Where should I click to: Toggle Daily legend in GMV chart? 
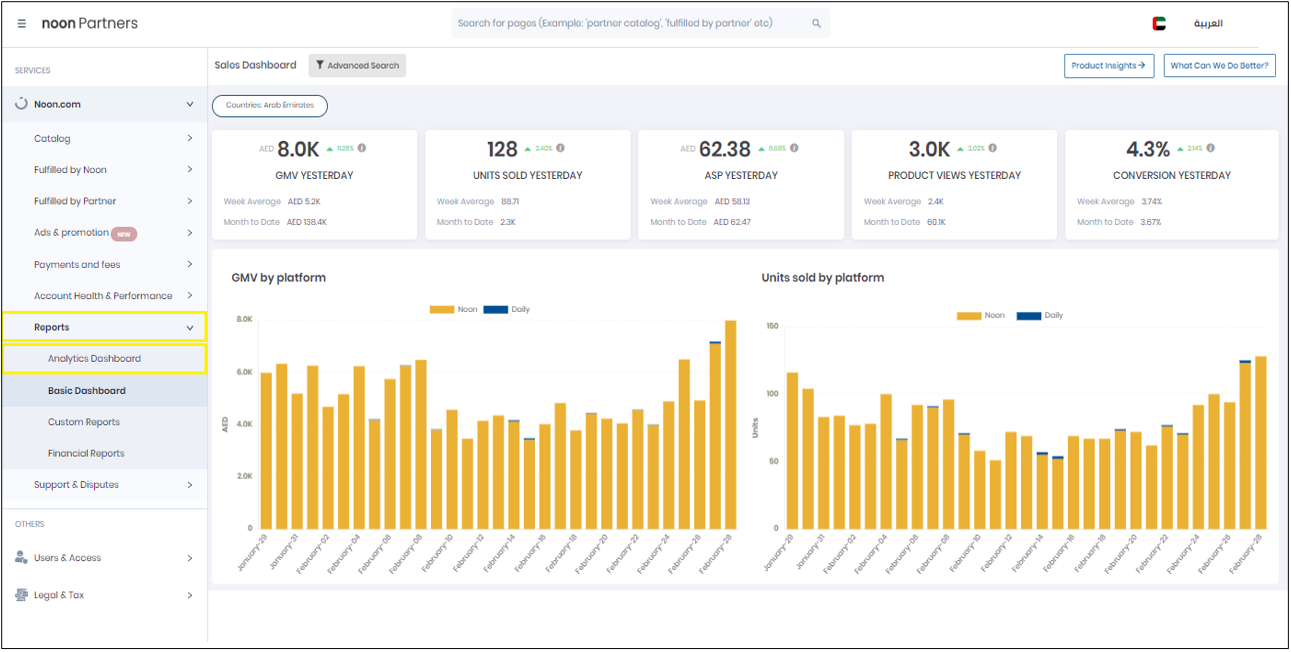[520, 310]
